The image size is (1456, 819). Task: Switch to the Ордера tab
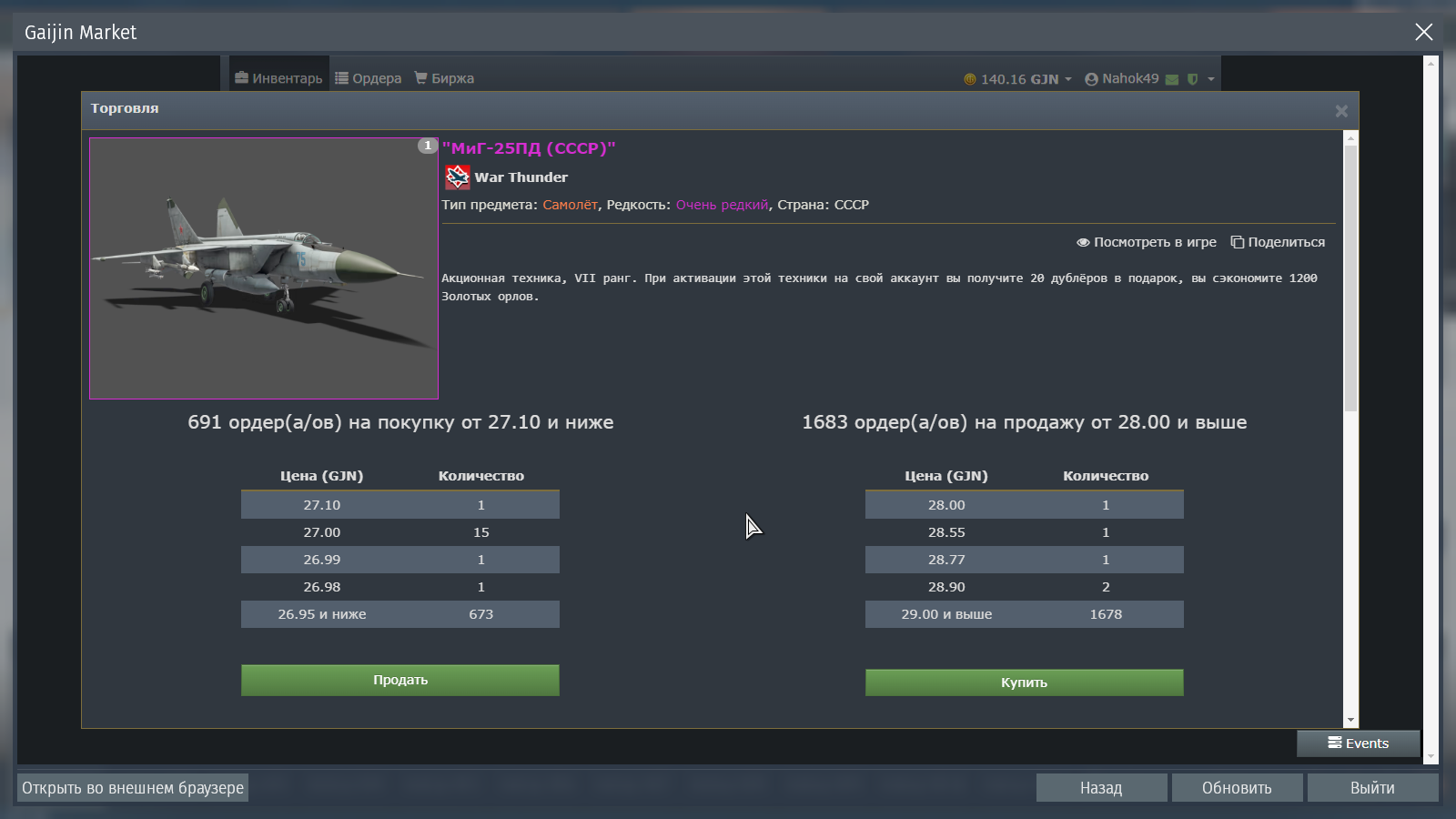tap(369, 78)
